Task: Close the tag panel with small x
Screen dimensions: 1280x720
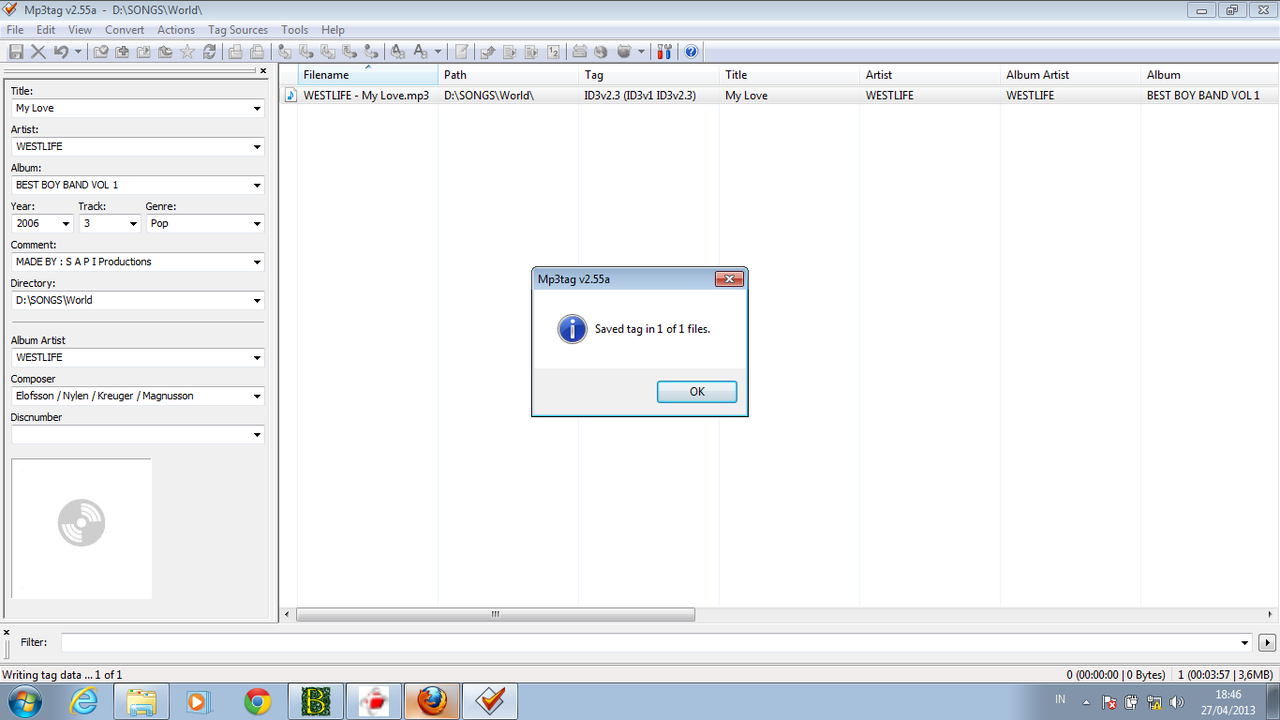Action: coord(263,71)
